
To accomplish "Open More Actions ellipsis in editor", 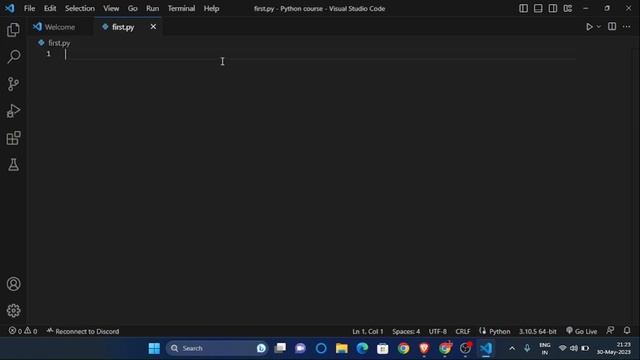I will point(627,27).
